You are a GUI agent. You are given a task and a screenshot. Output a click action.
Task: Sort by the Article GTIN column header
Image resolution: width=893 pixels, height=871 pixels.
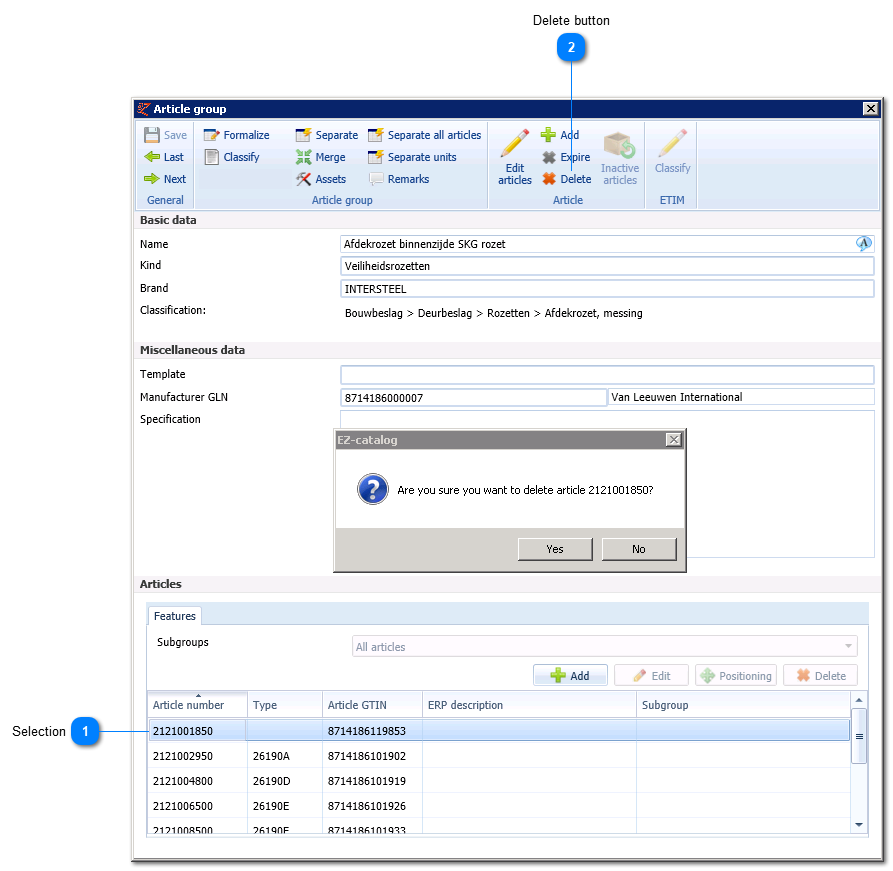[372, 705]
